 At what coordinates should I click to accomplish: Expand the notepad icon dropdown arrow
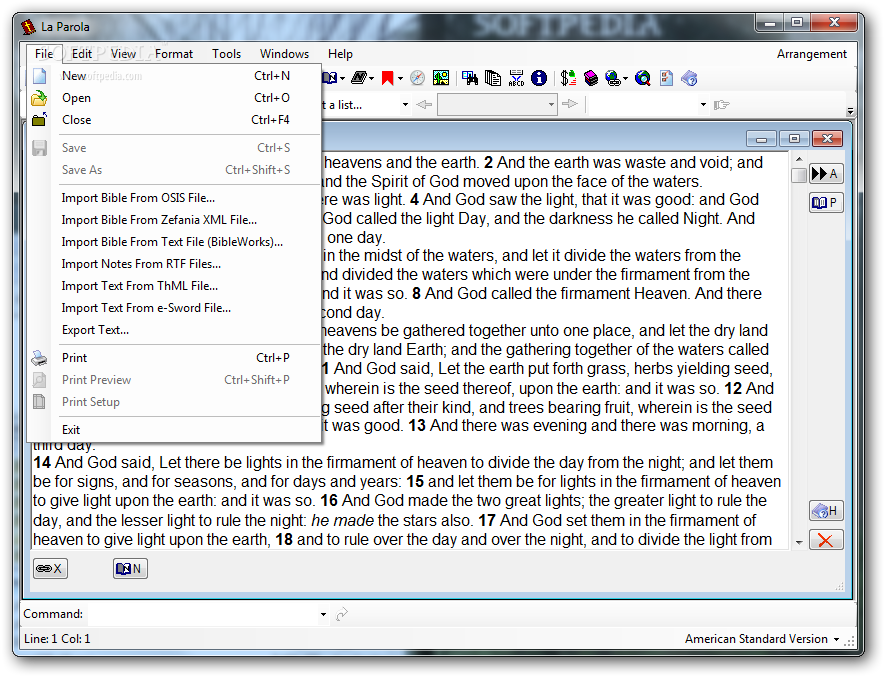click(x=371, y=78)
